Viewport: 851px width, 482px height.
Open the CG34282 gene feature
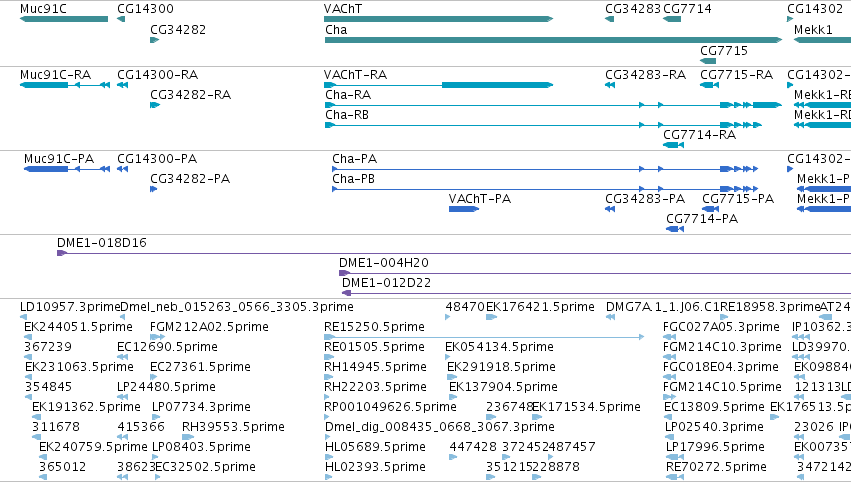(155, 40)
